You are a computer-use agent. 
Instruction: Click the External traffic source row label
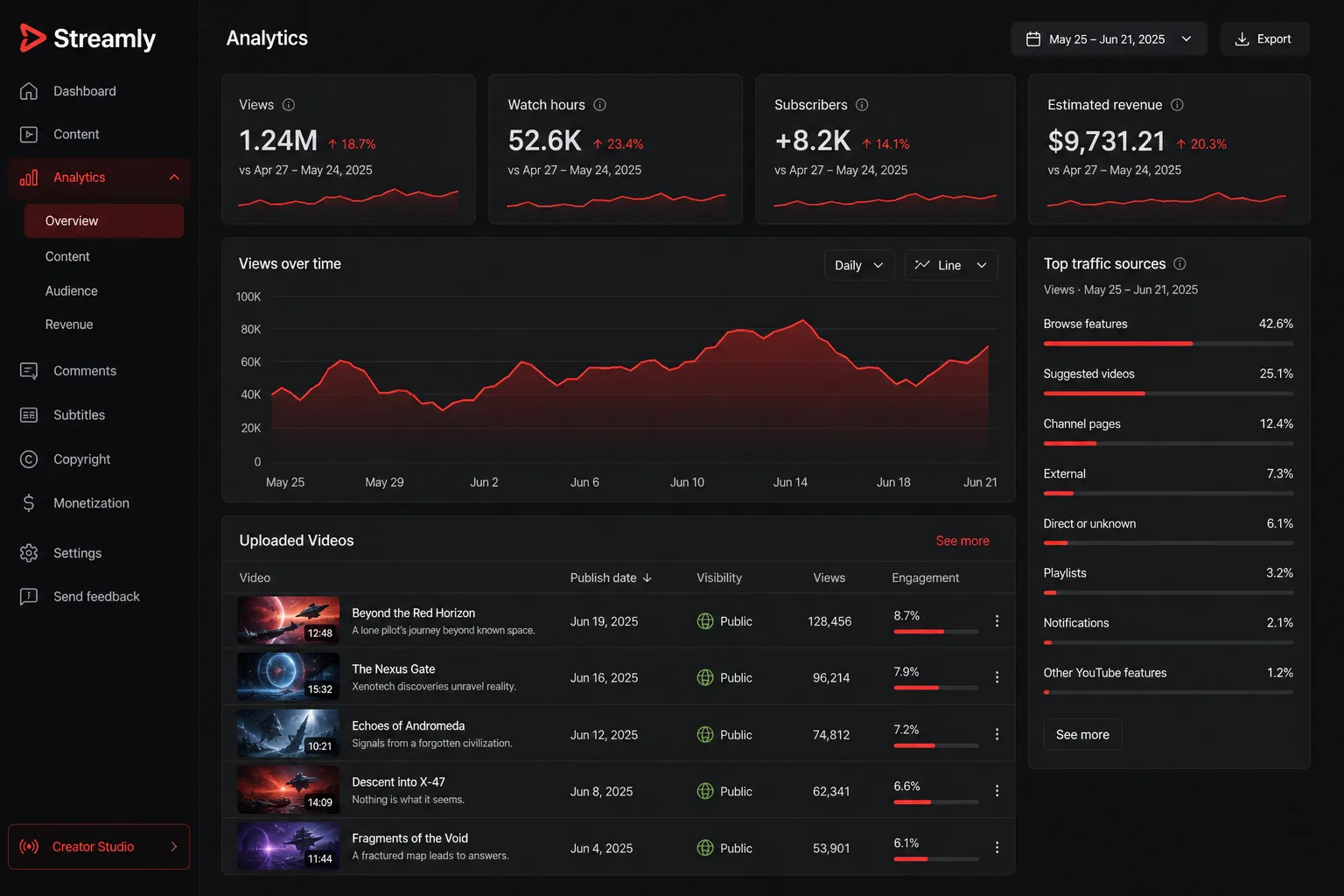click(x=1064, y=473)
